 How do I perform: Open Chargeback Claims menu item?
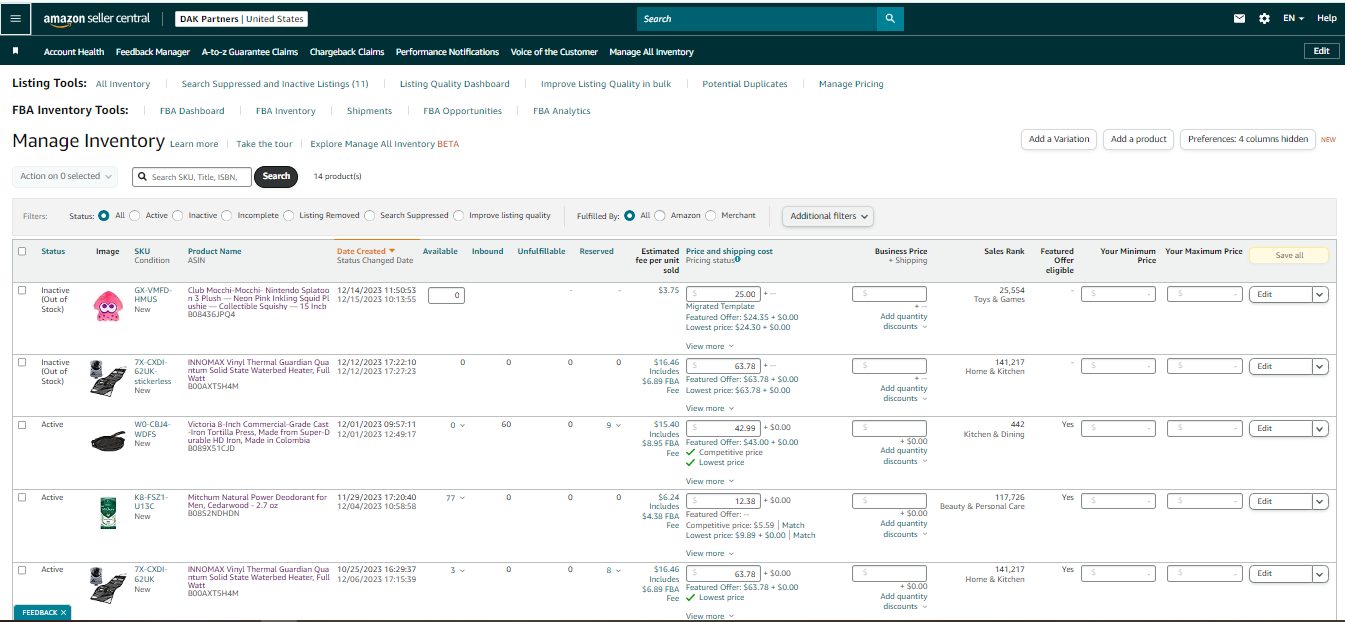(347, 52)
